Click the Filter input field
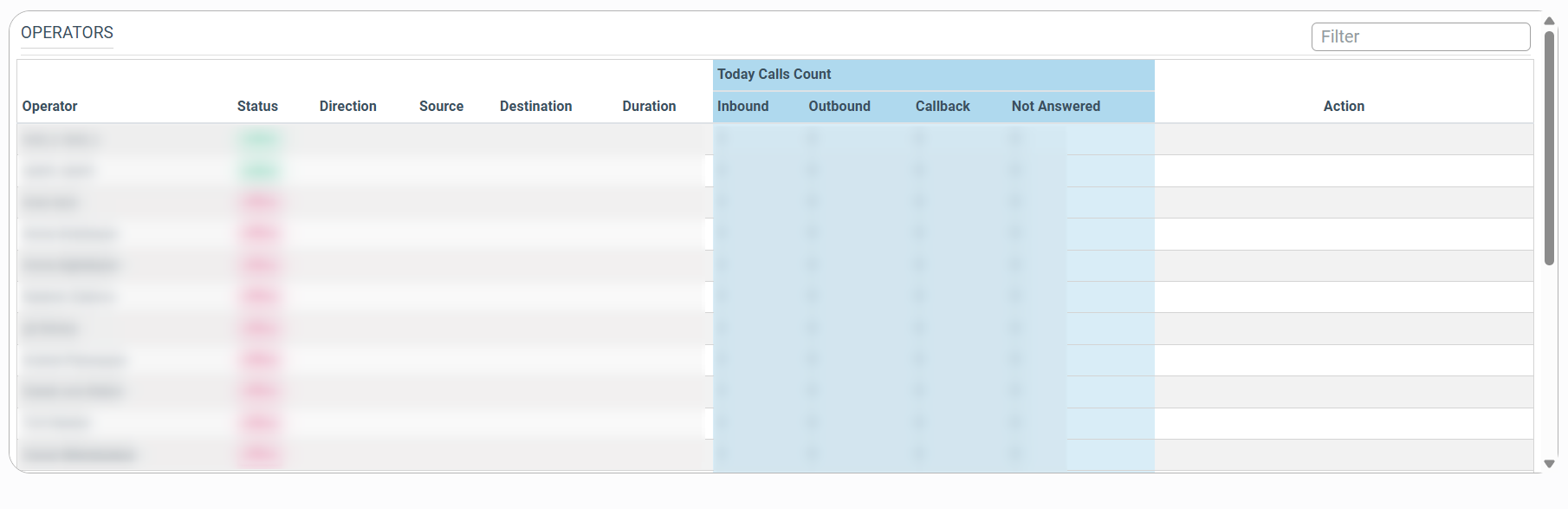This screenshot has width=1568, height=509. (x=1420, y=36)
